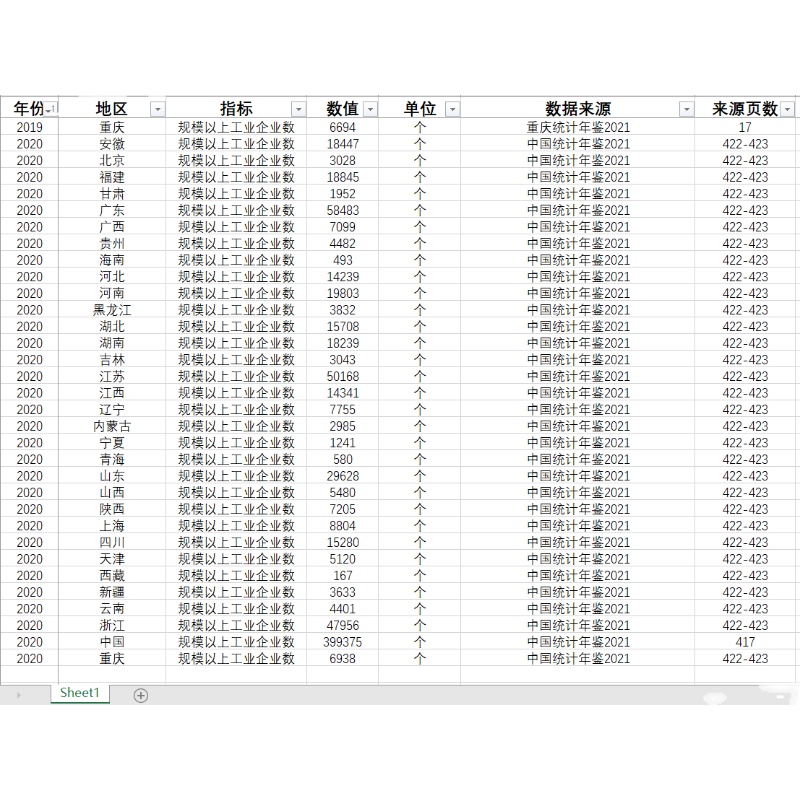
Task: Select the 年份 header cell
Action: point(30,108)
